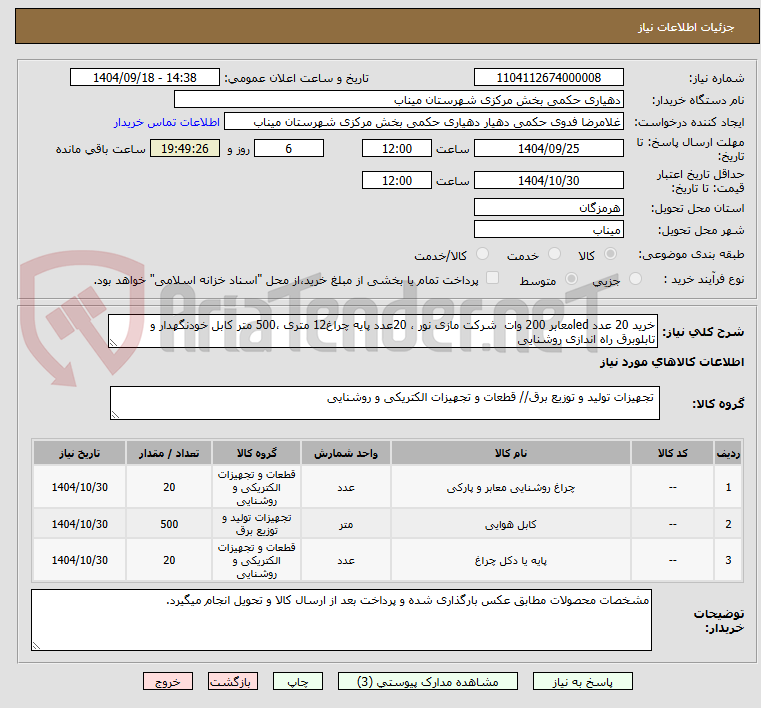The image size is (761, 708).
Task: Click the response deadline time 12:00 field
Action: coord(397,148)
